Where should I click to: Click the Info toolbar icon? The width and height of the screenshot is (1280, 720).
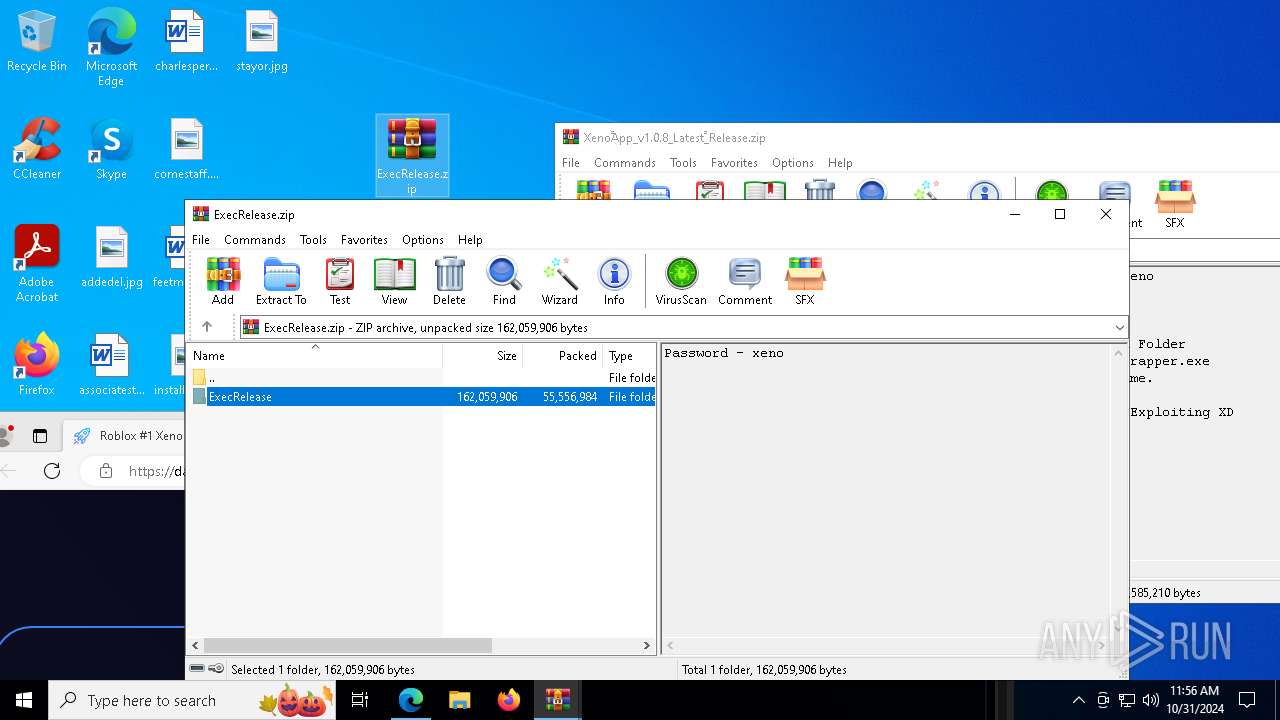[x=614, y=281]
